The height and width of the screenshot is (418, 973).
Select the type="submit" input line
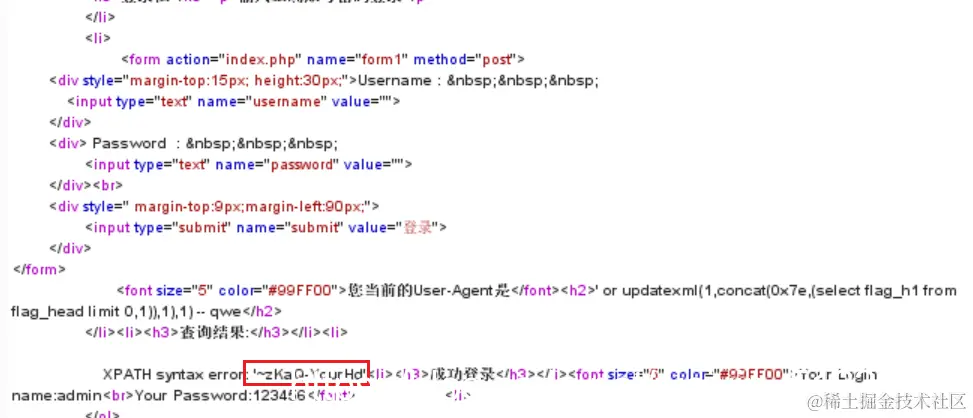click(266, 227)
